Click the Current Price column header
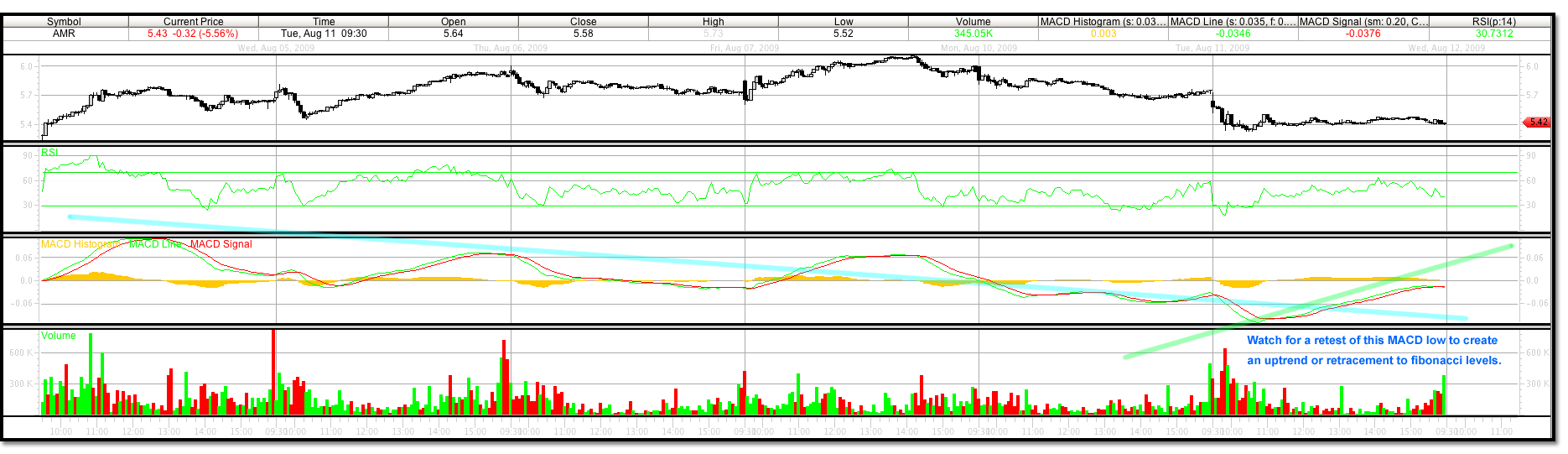The width and height of the screenshot is (1568, 454). (x=193, y=22)
